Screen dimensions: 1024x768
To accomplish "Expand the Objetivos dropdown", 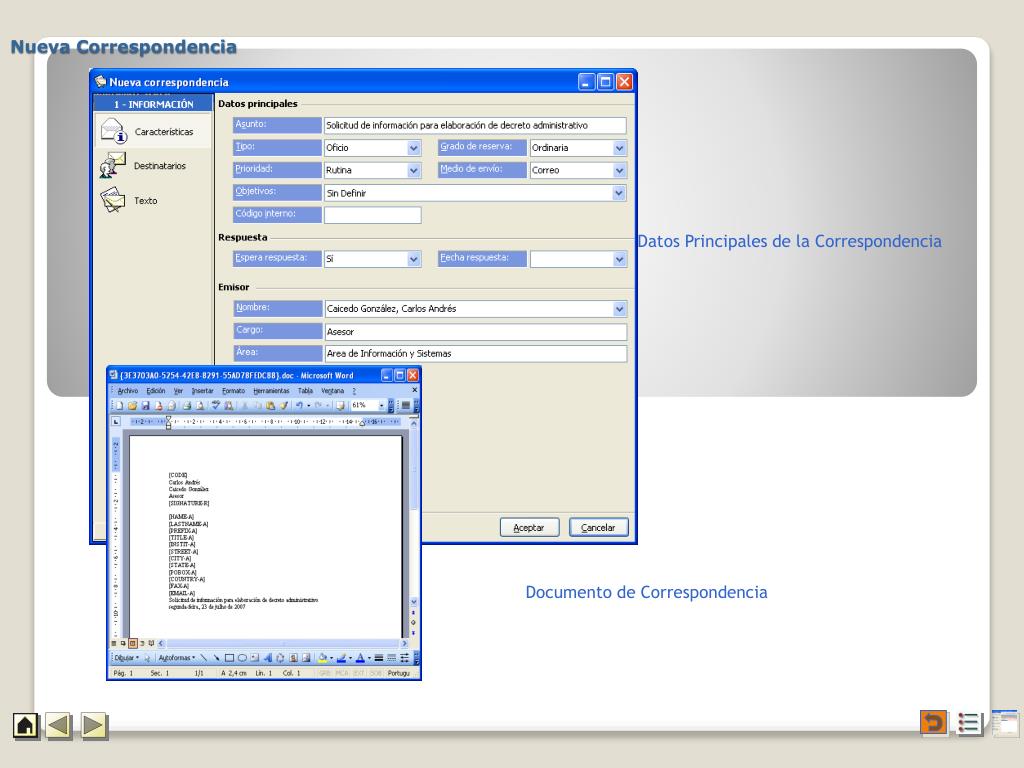I will [618, 193].
